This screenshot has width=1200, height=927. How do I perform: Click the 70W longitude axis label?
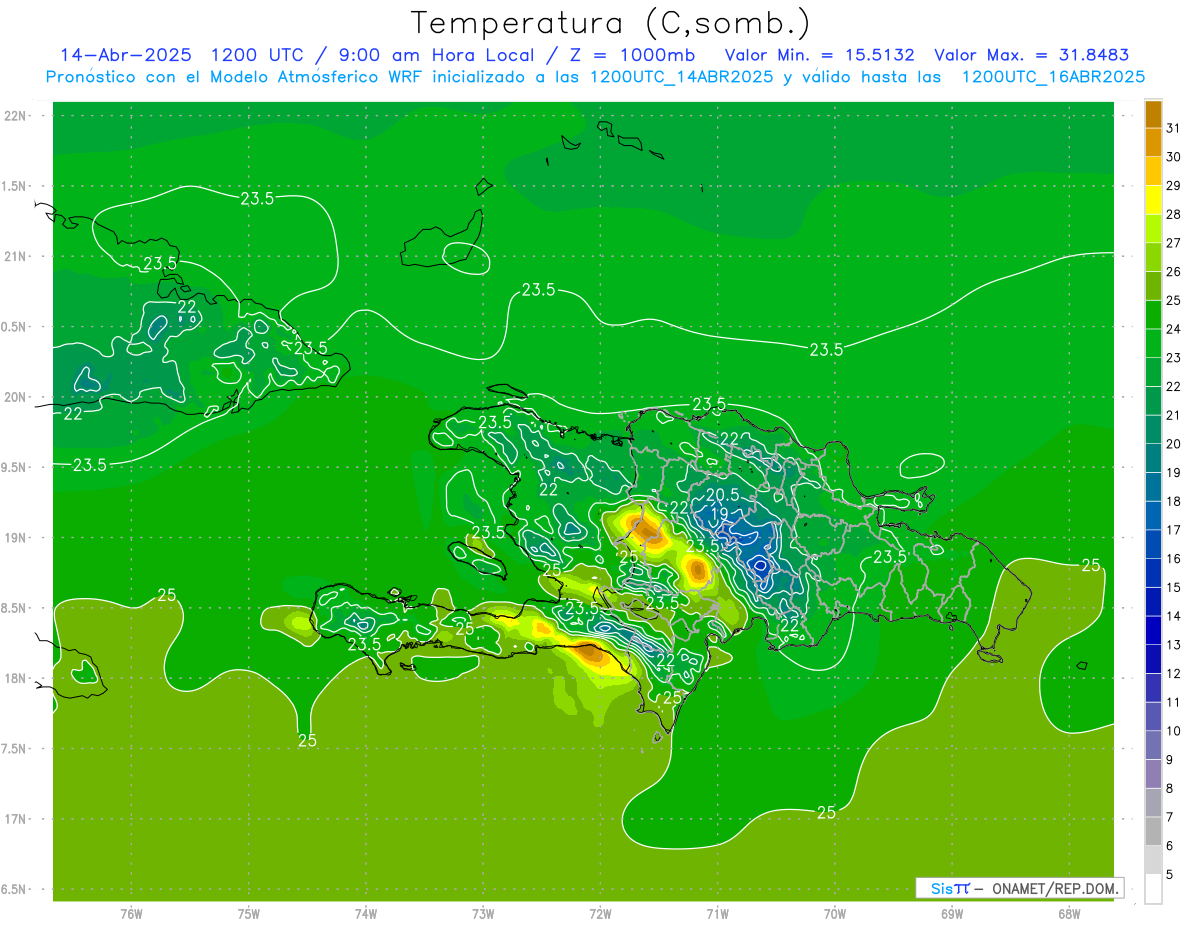(835, 913)
